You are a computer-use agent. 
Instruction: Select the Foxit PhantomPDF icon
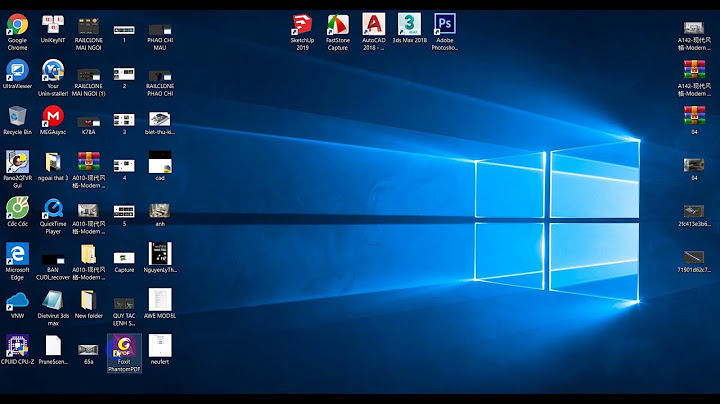(x=124, y=347)
